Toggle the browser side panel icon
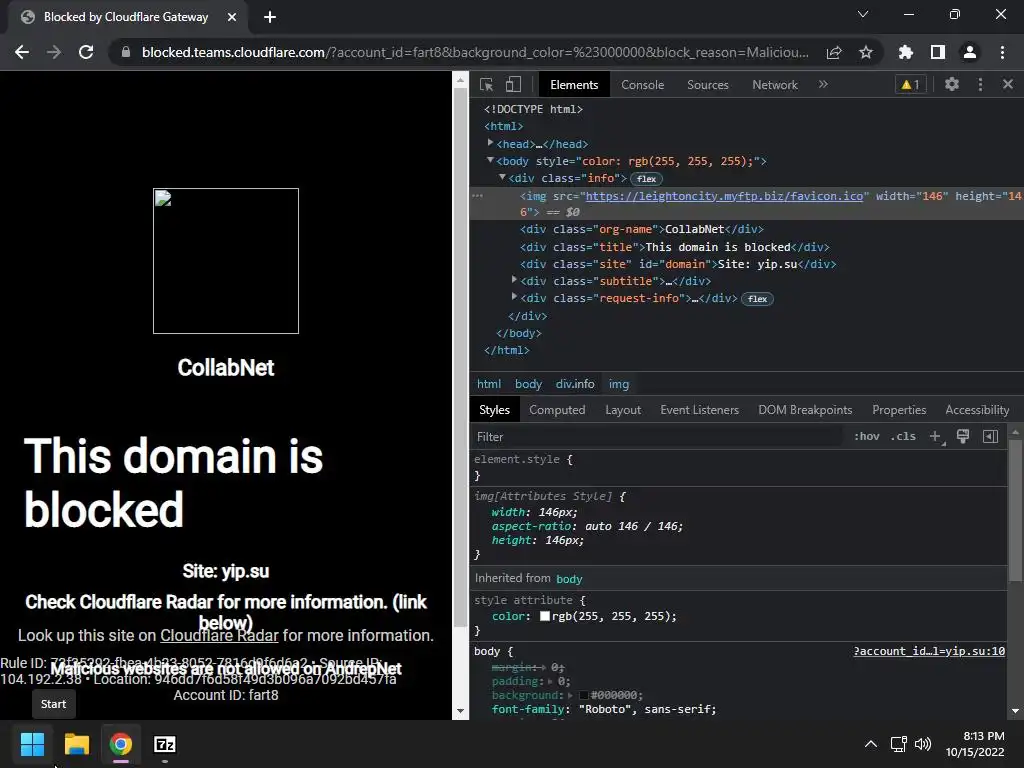Image resolution: width=1024 pixels, height=768 pixels. (938, 52)
